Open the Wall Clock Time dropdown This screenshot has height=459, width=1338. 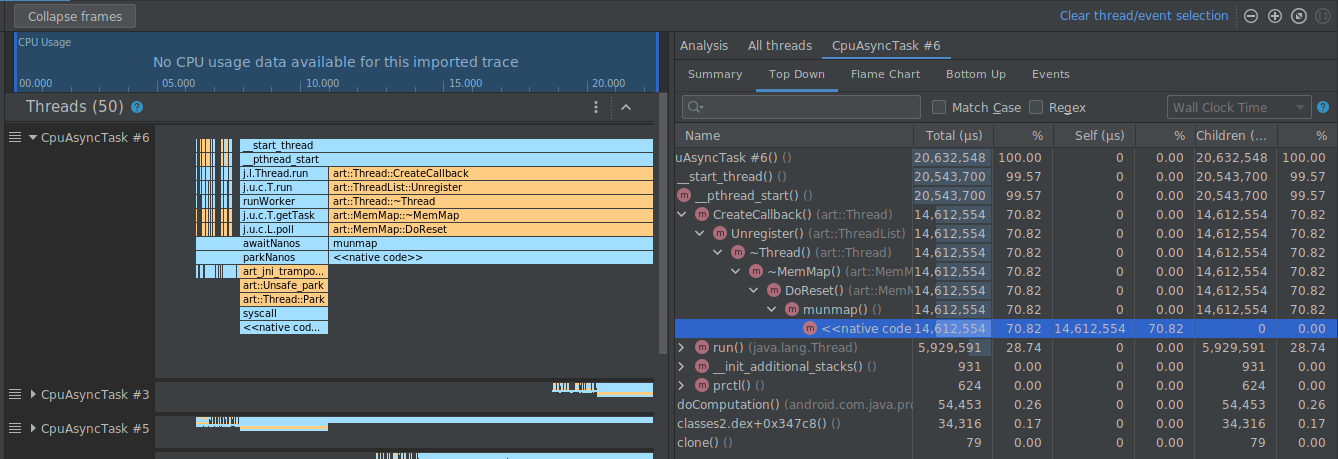(1238, 107)
